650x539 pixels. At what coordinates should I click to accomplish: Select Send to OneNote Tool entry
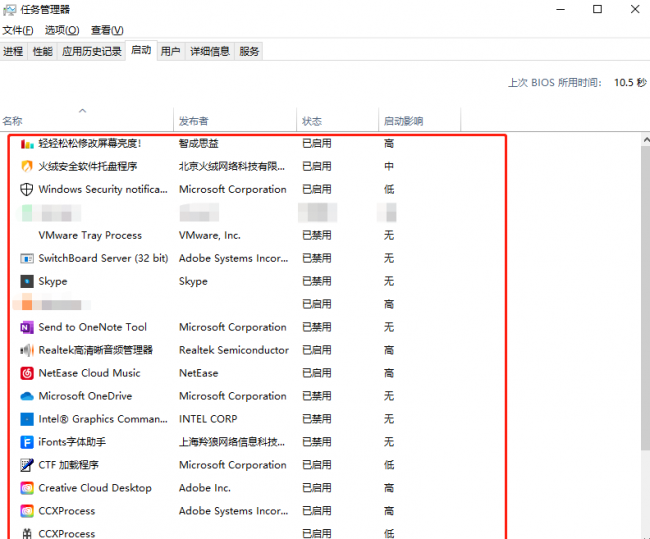[92, 328]
